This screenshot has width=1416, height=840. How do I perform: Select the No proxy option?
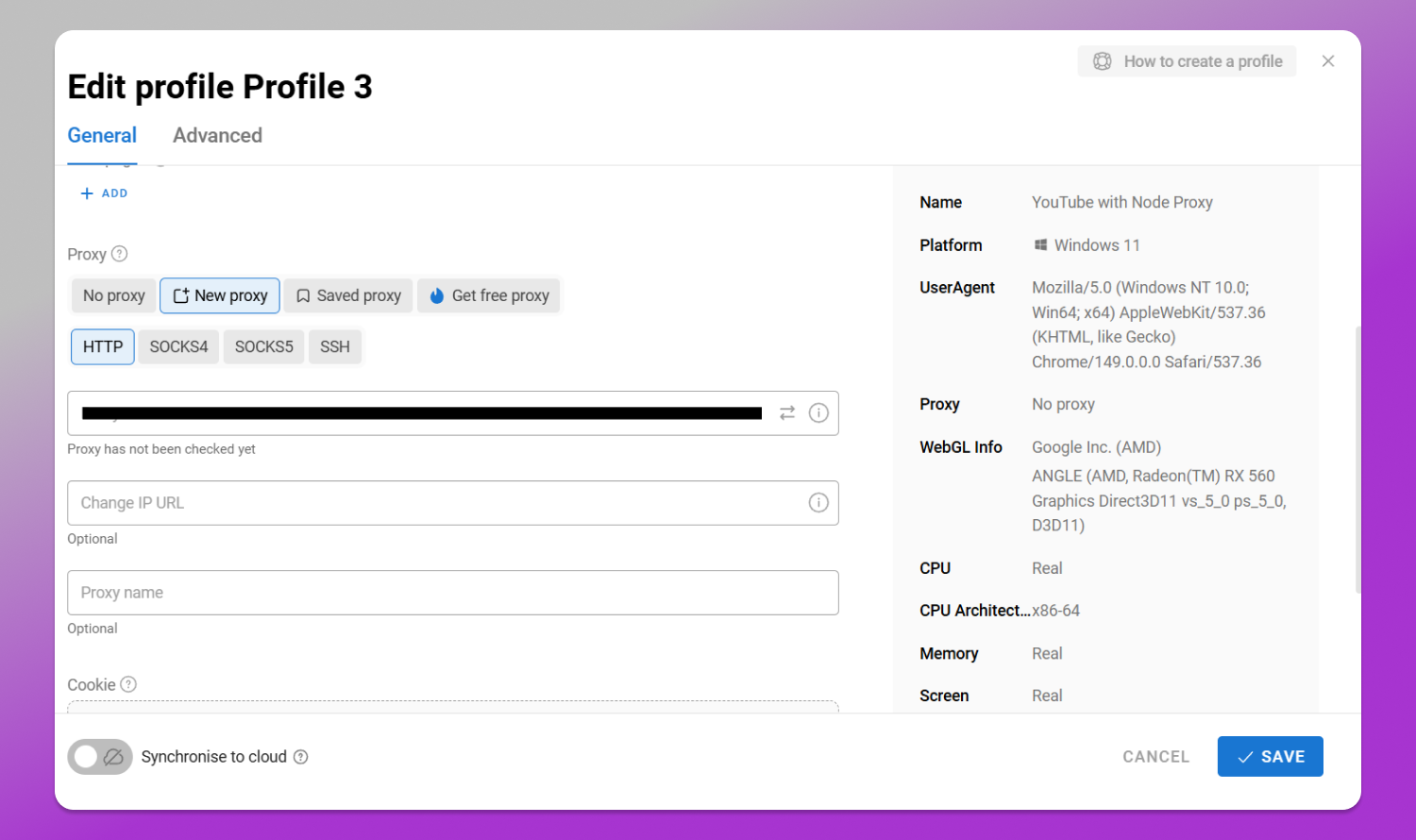coord(114,295)
